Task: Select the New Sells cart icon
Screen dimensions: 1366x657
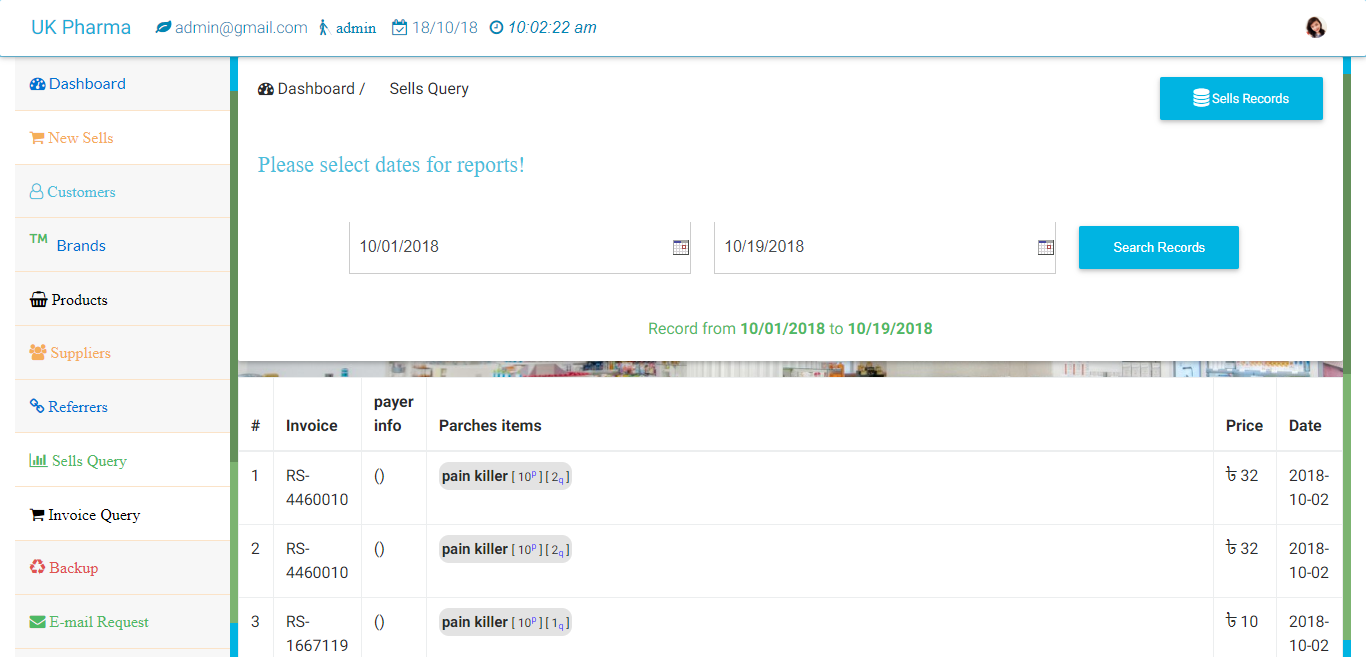Action: [x=37, y=137]
